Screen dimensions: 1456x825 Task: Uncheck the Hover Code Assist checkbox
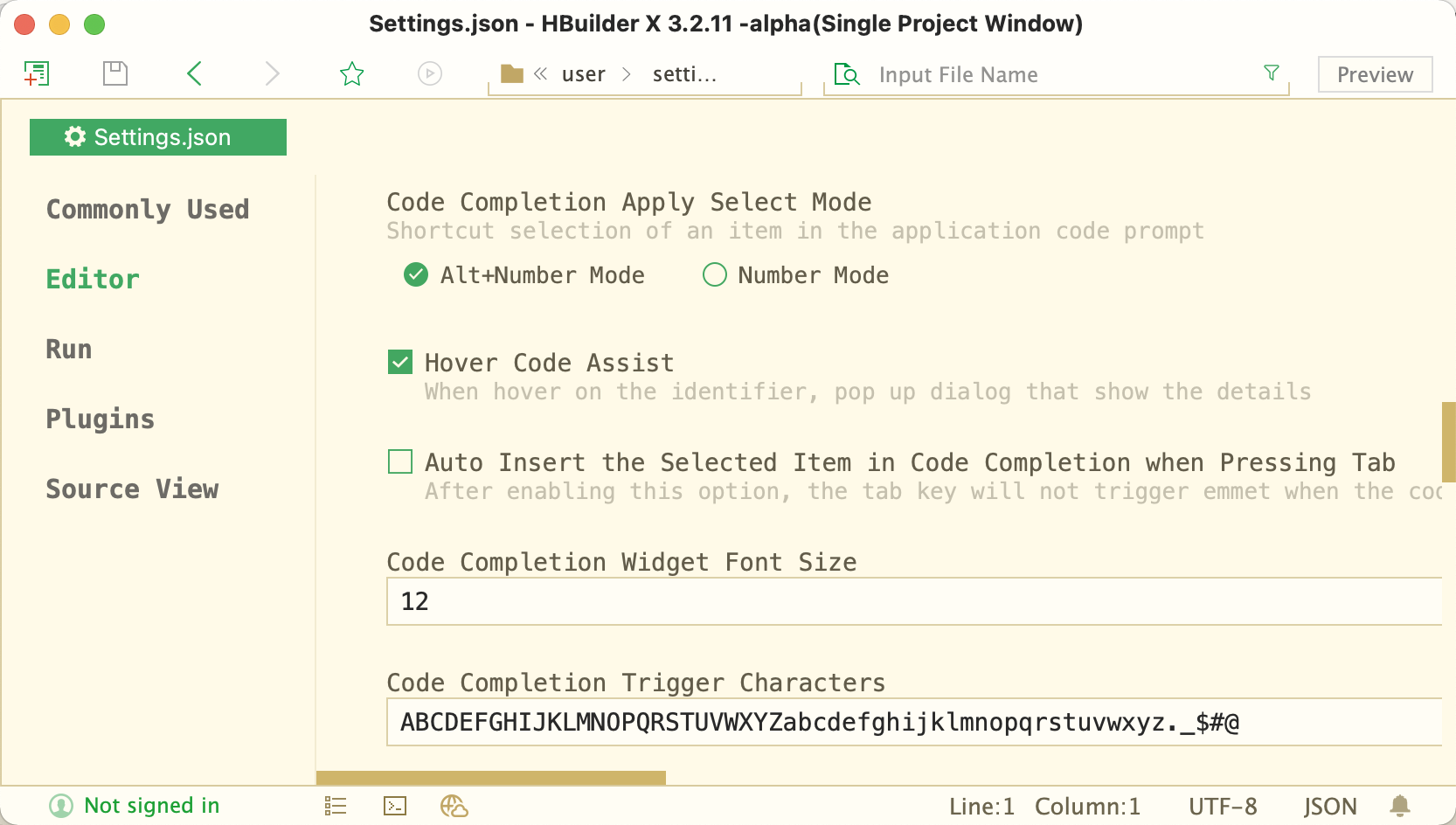400,362
